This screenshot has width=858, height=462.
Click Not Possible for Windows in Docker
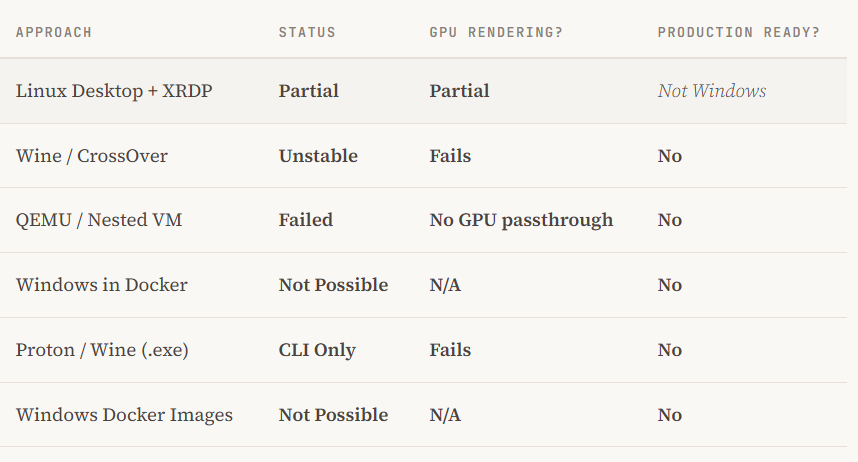coord(333,285)
